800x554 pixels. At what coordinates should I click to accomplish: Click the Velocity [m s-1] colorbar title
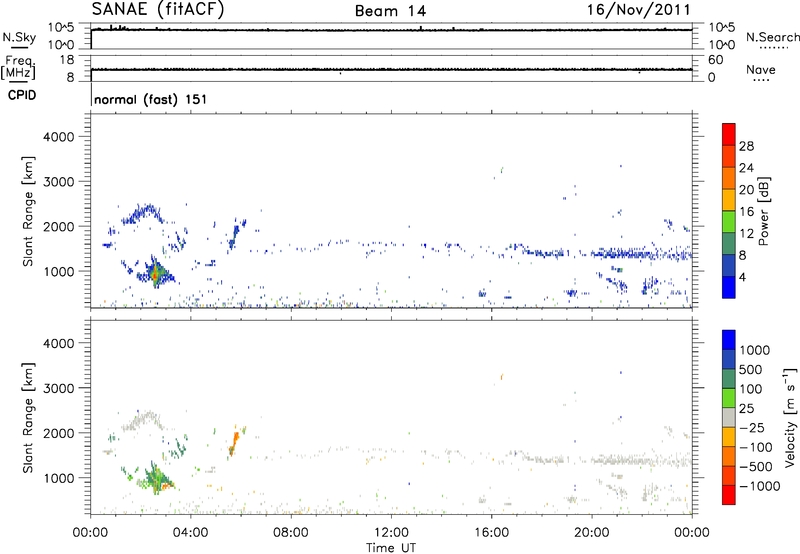point(790,417)
